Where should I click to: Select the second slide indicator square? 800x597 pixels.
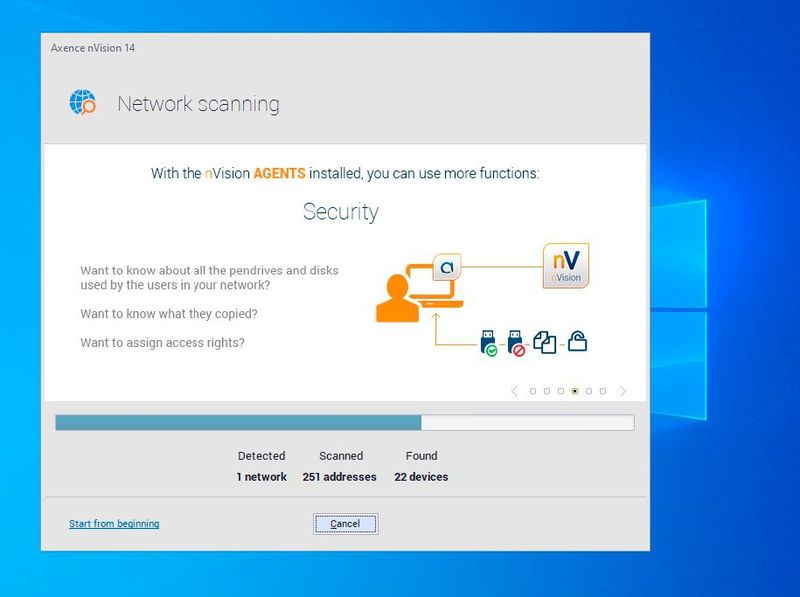click(546, 391)
